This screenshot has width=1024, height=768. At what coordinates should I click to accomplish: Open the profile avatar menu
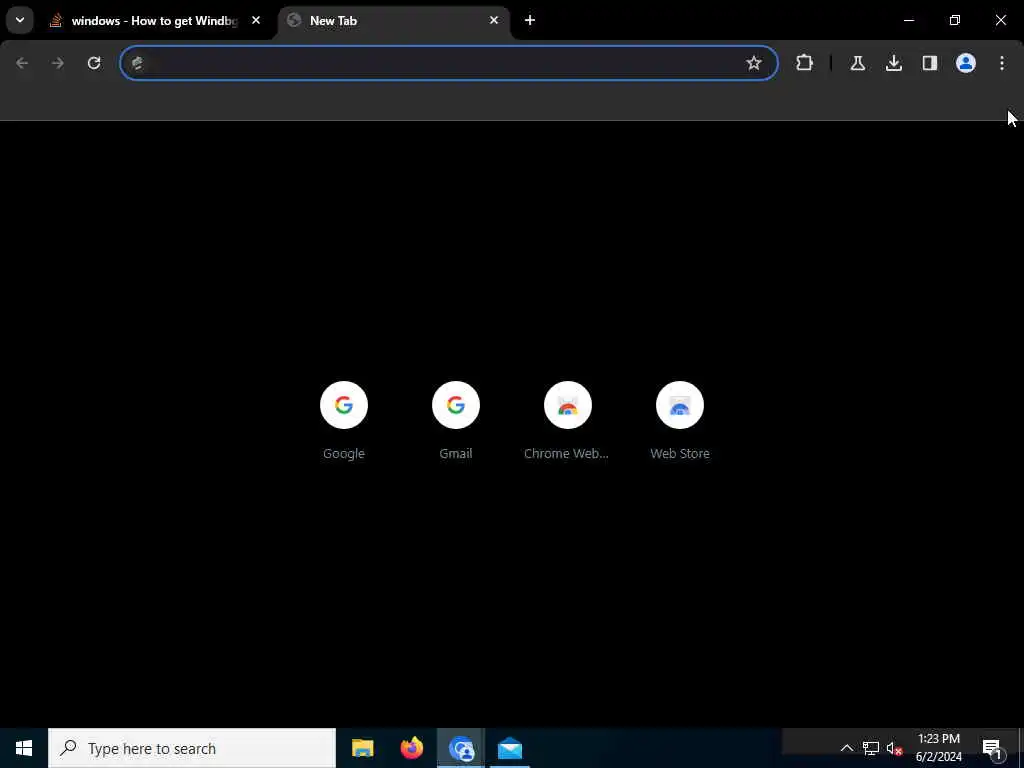click(x=966, y=63)
